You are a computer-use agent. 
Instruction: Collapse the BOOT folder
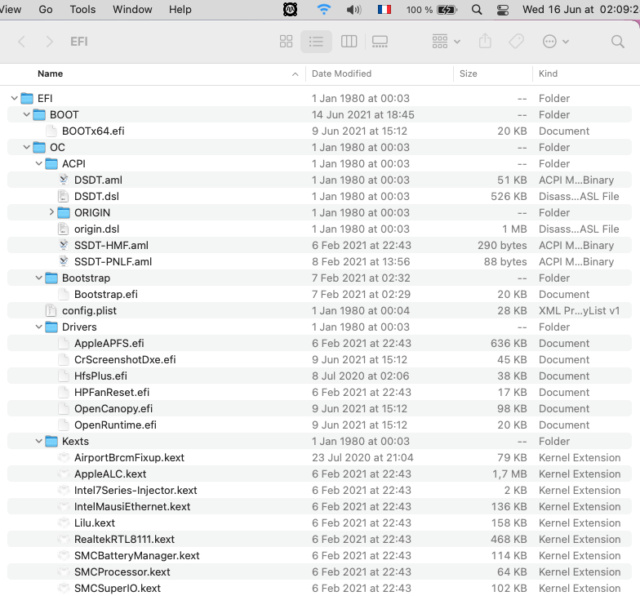point(27,115)
